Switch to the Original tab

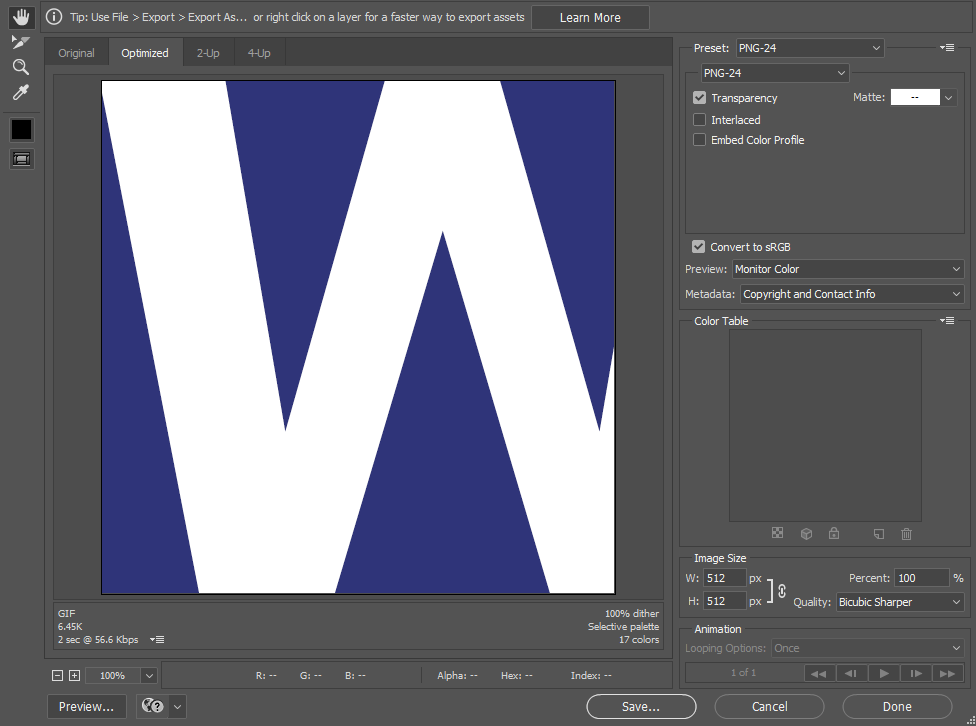[x=77, y=53]
